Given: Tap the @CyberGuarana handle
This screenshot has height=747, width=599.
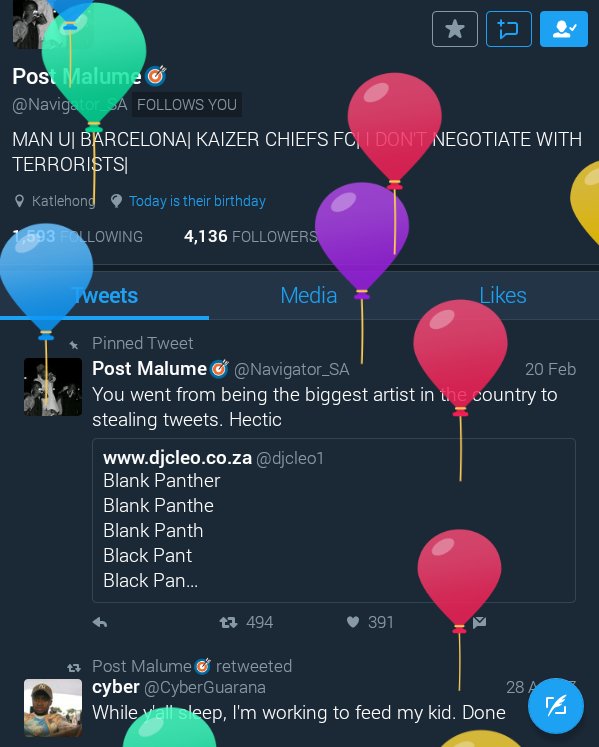Looking at the screenshot, I should [204, 687].
